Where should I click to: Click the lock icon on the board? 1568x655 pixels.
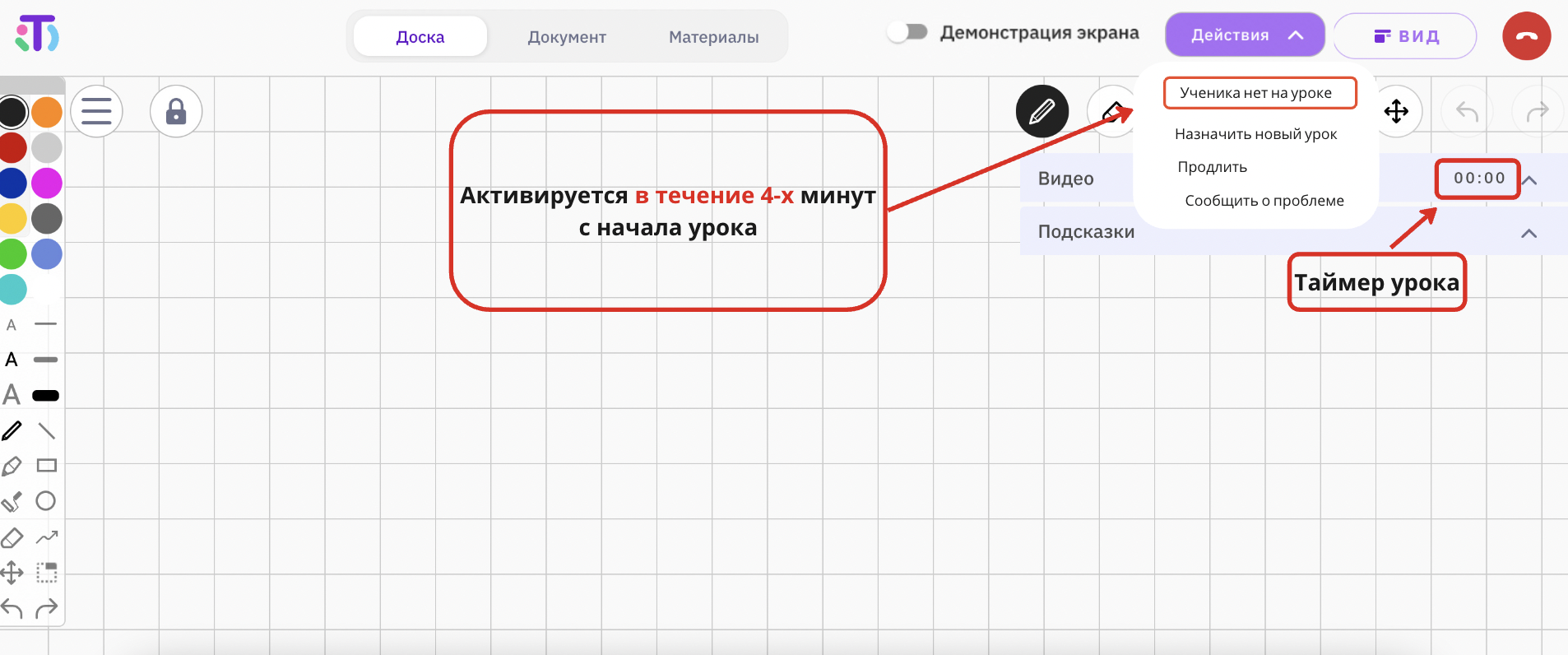coord(176,111)
